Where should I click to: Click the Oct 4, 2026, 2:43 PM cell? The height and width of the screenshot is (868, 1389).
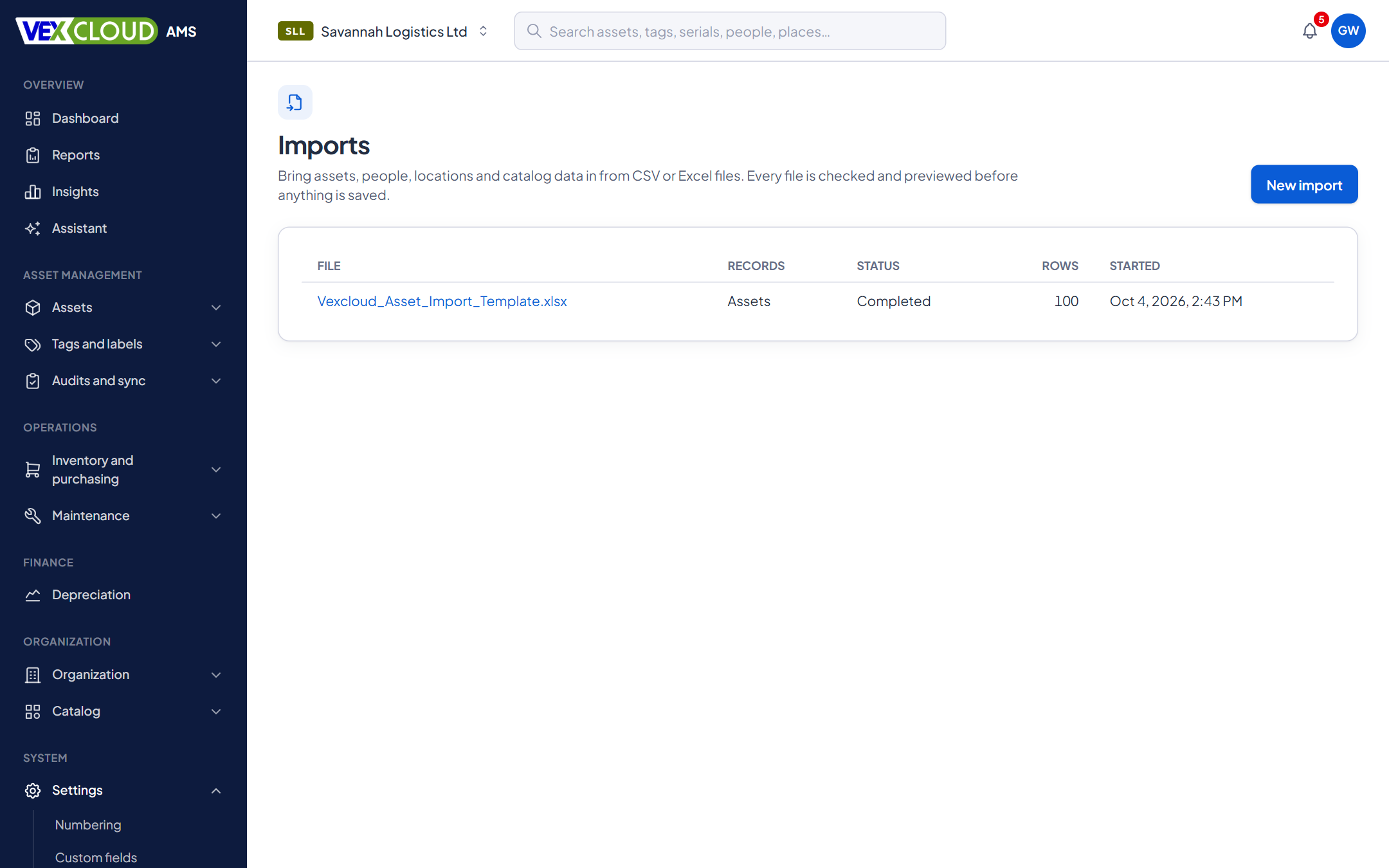pos(1176,301)
